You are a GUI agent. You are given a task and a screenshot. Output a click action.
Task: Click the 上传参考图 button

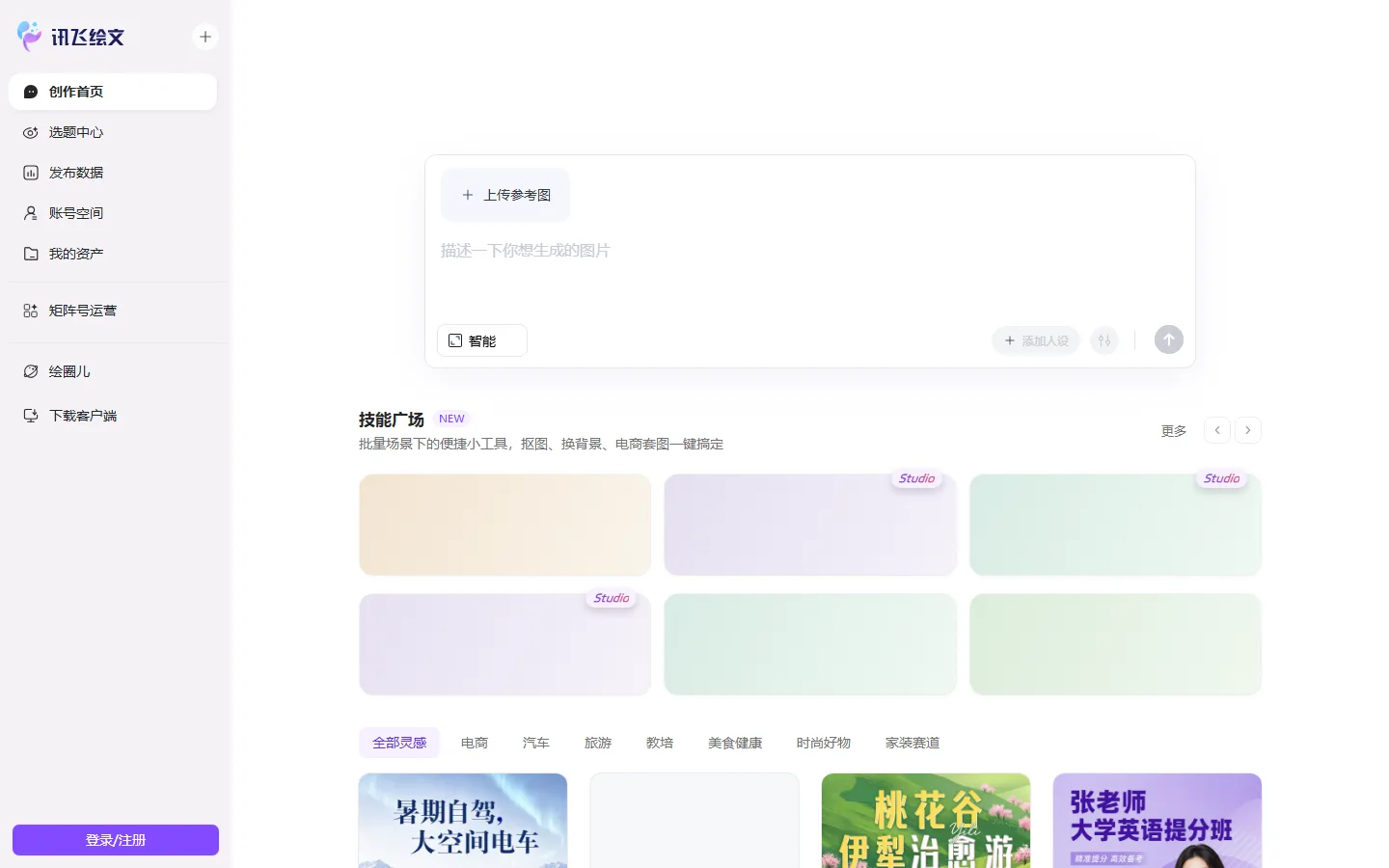505,195
